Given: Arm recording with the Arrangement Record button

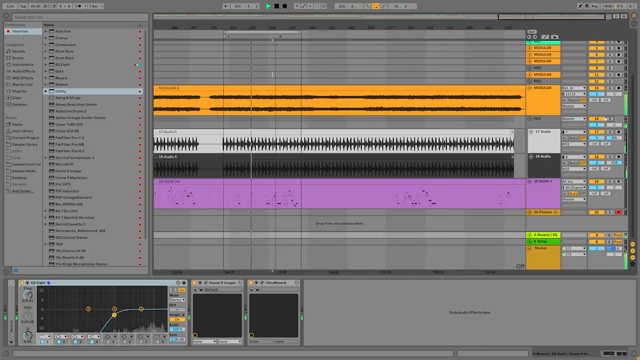Looking at the screenshot, I should [284, 6].
